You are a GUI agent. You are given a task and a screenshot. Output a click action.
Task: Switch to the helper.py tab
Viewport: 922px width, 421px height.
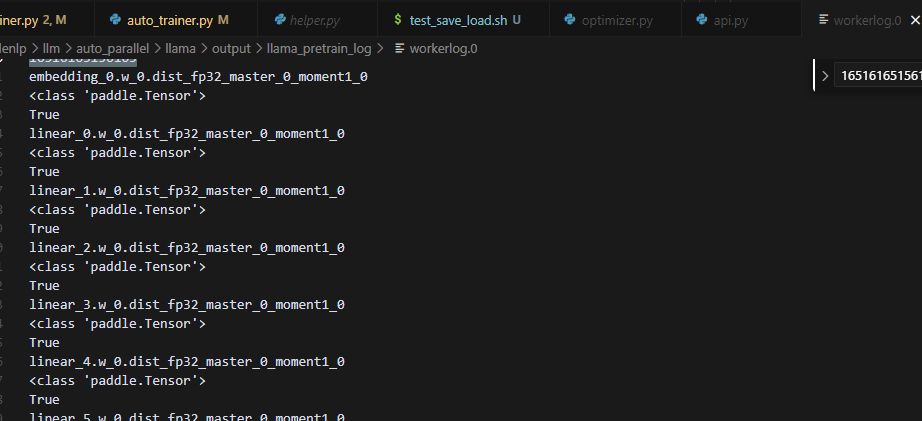tap(312, 20)
